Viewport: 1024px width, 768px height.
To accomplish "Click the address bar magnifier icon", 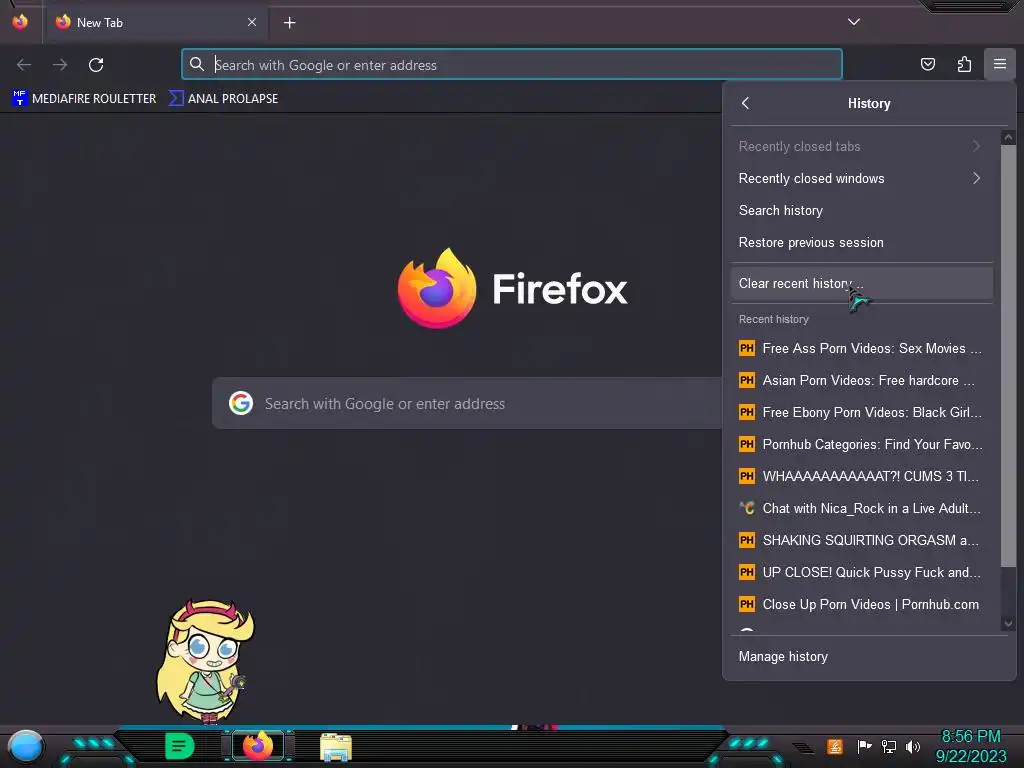I will (197, 64).
